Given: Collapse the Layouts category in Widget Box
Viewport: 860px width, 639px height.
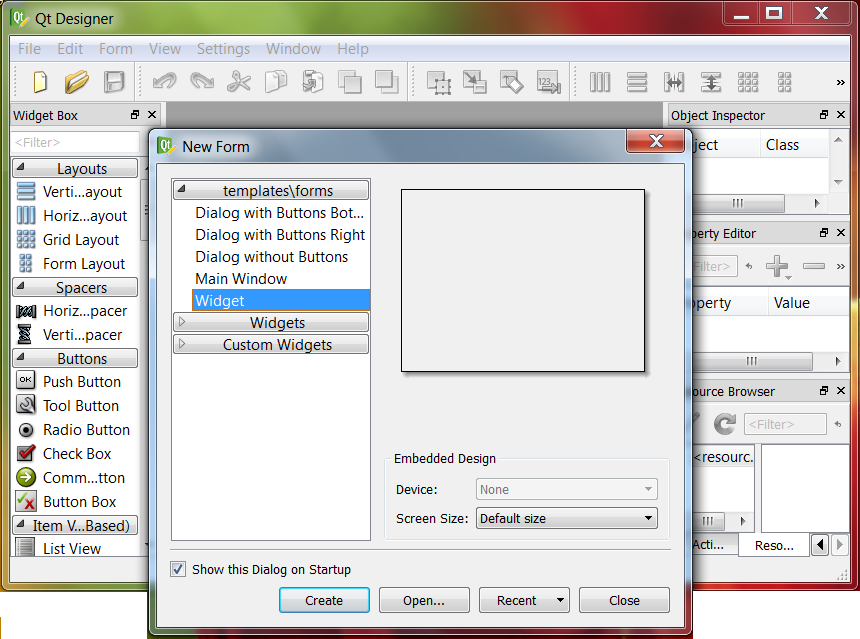Looking at the screenshot, I should pos(21,167).
